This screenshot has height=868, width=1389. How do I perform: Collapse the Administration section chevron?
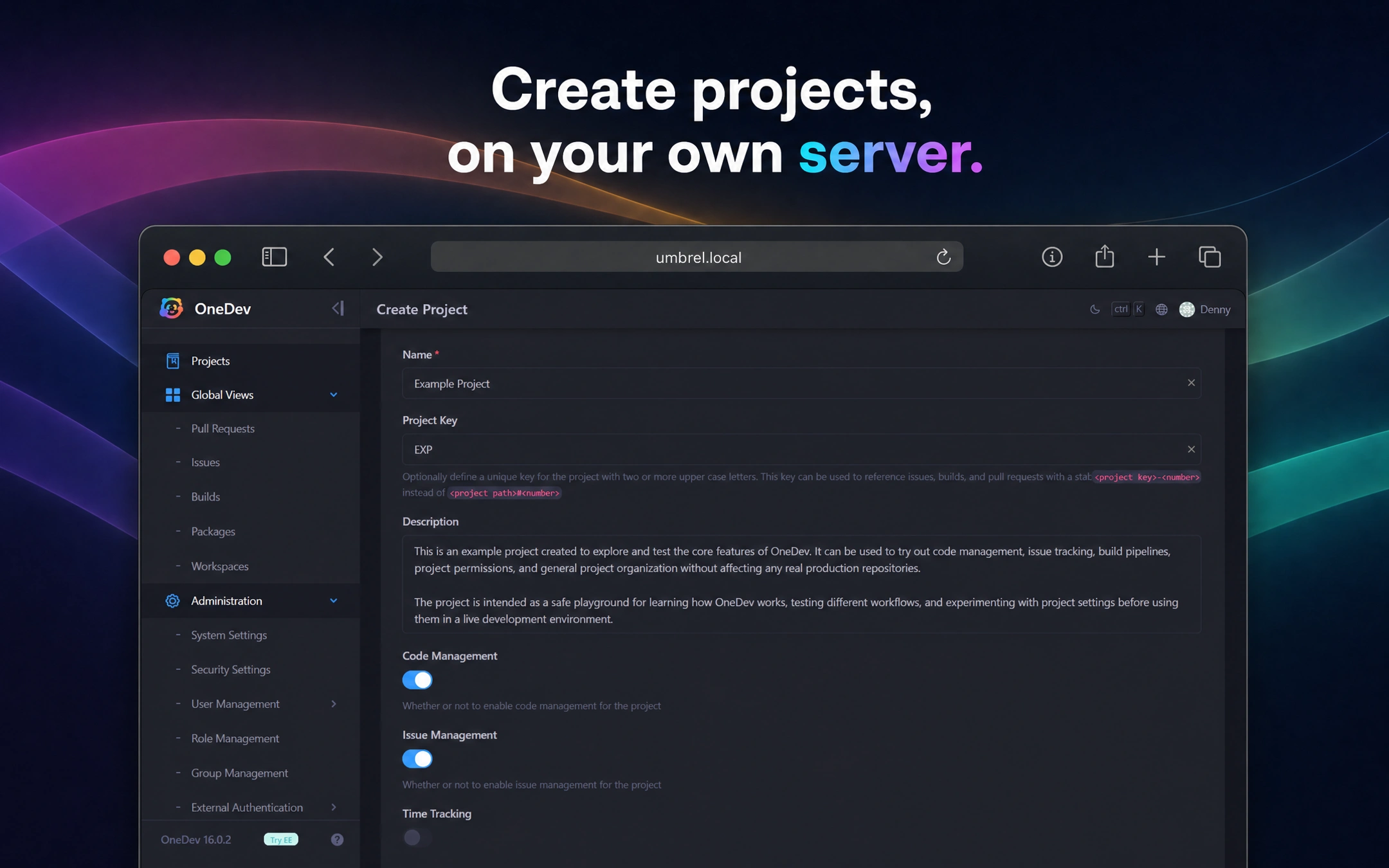point(334,601)
